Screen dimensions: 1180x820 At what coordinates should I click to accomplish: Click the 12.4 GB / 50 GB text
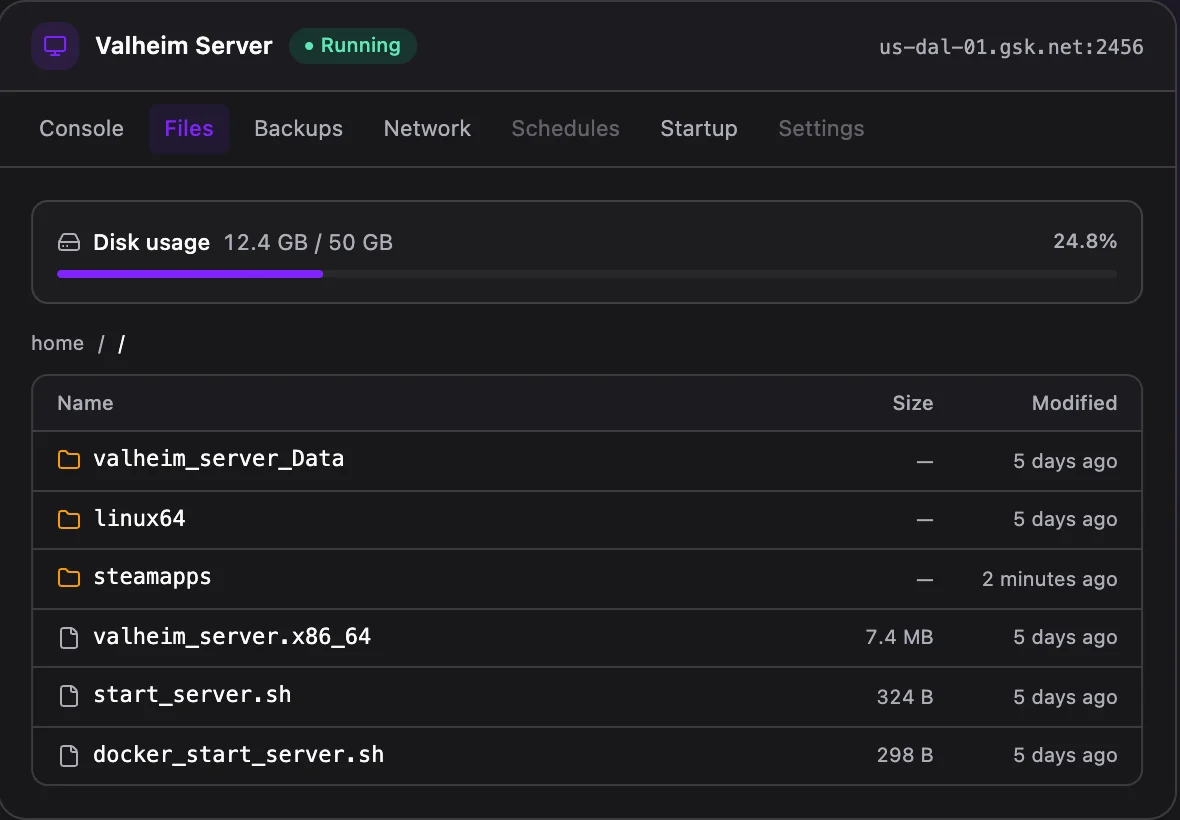(x=308, y=242)
